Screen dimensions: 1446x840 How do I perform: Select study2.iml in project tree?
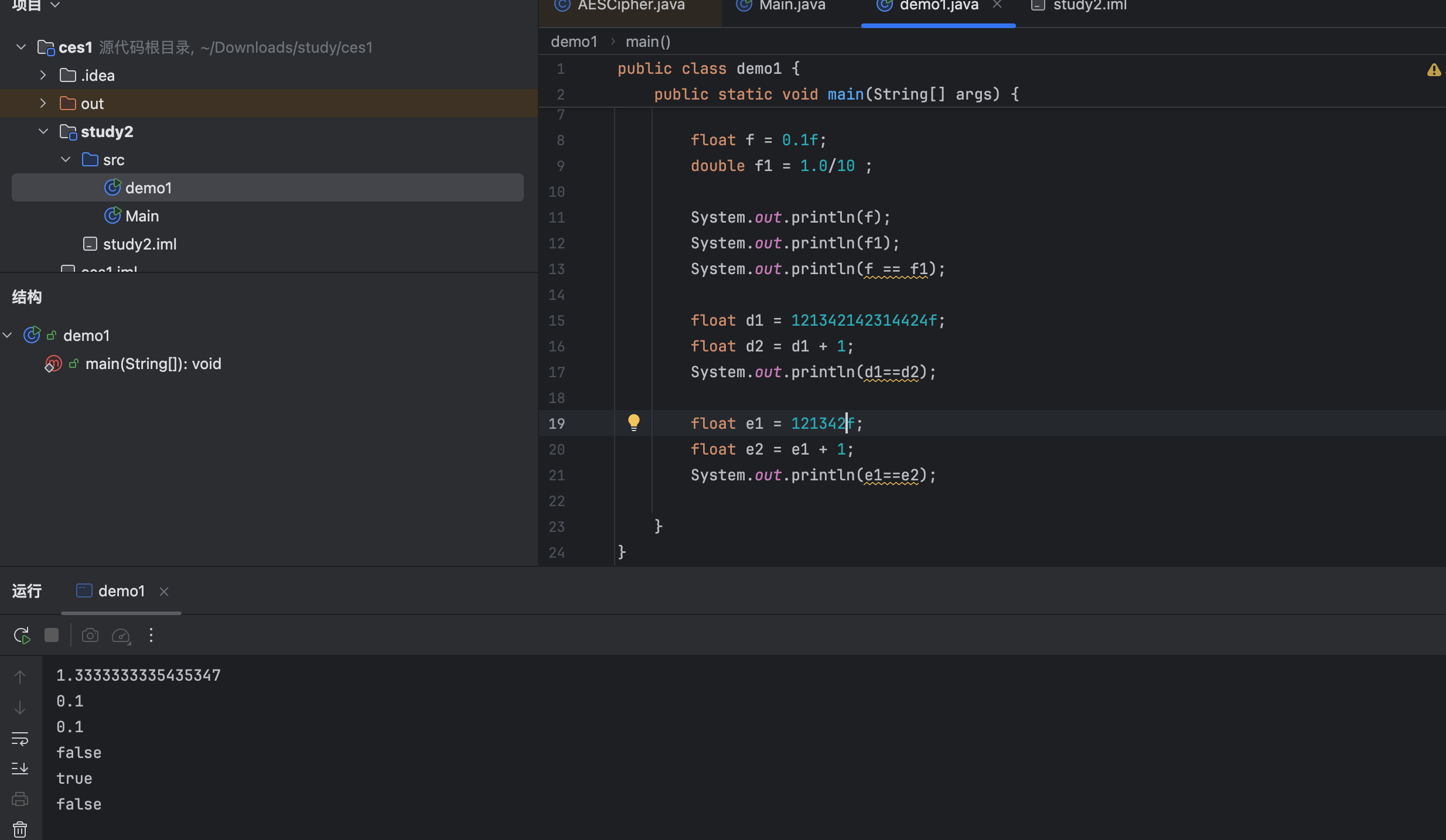tap(139, 244)
